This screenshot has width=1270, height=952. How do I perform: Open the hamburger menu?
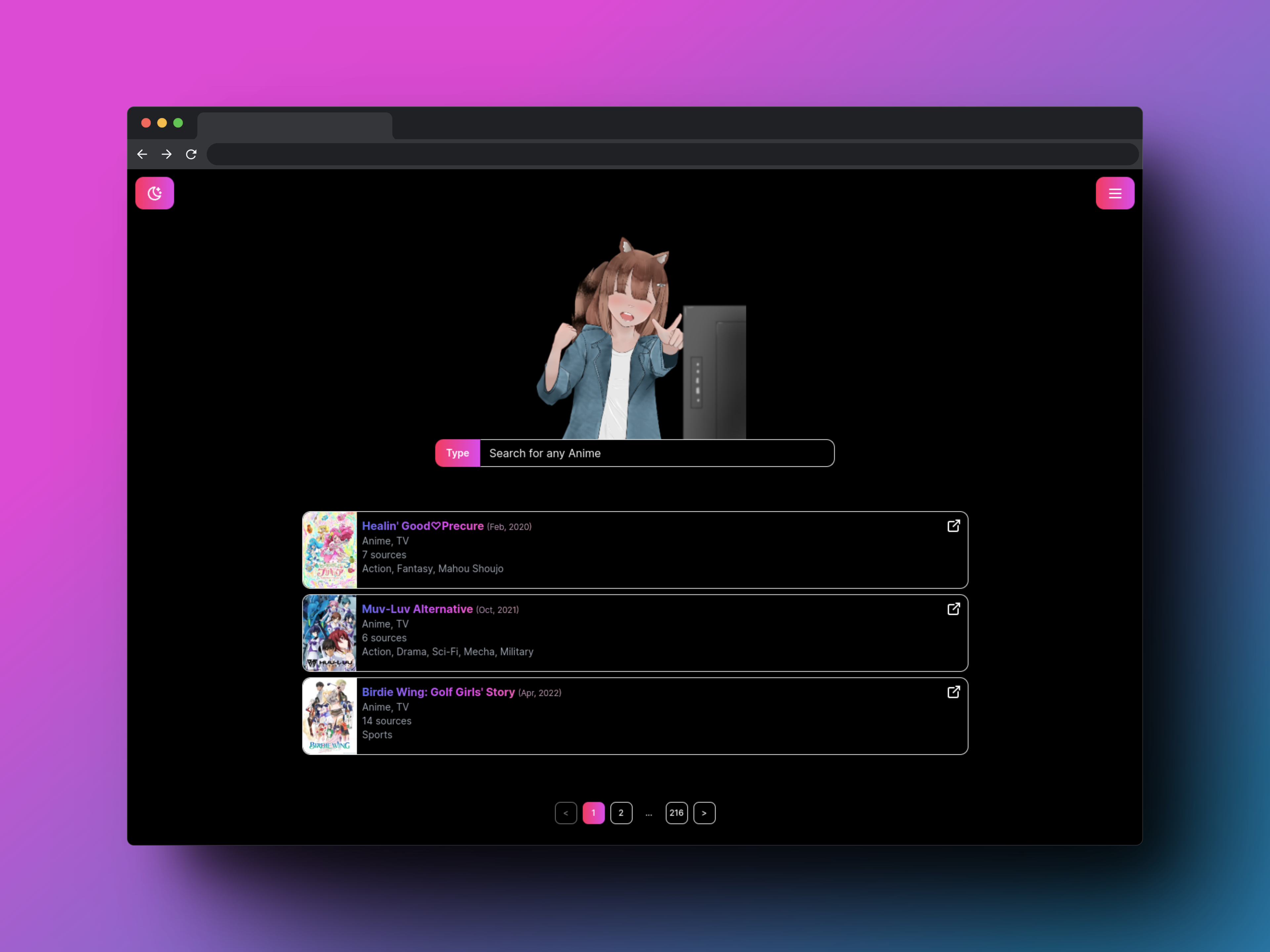point(1115,193)
